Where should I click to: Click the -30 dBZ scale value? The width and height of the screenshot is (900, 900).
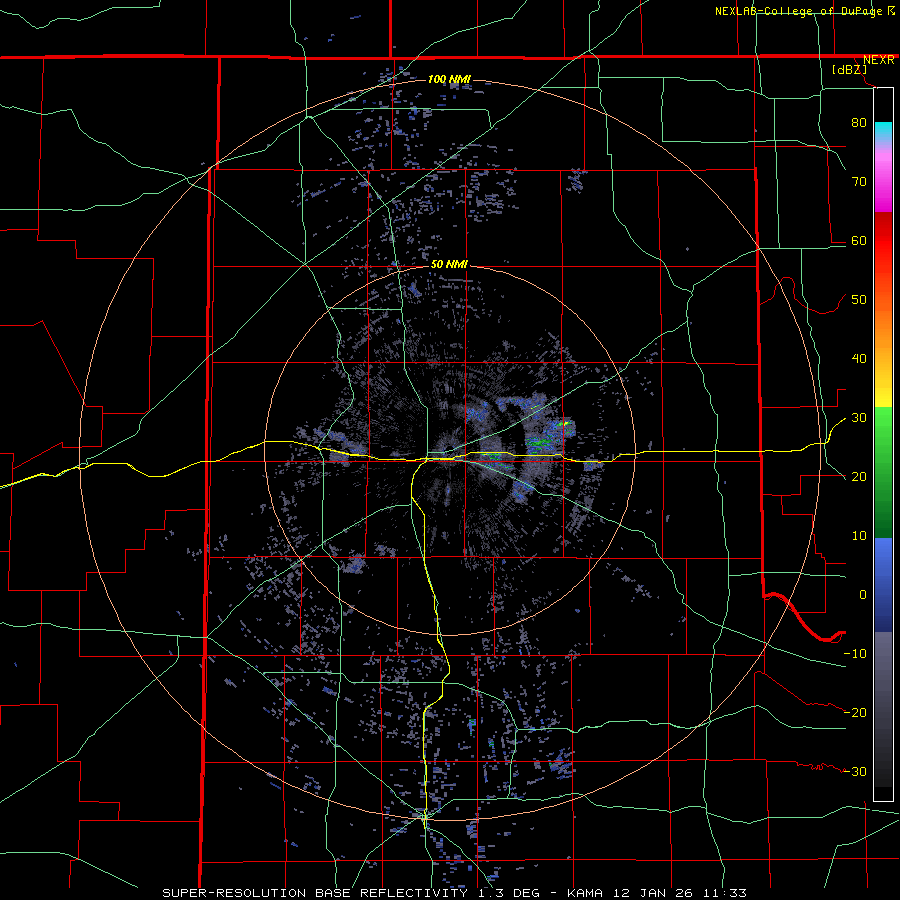(855, 772)
